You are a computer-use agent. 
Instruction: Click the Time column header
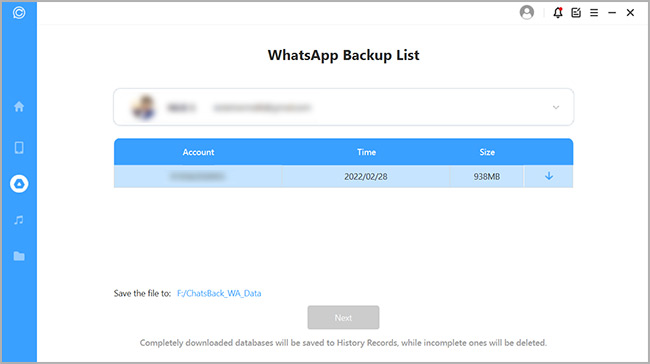pos(366,152)
